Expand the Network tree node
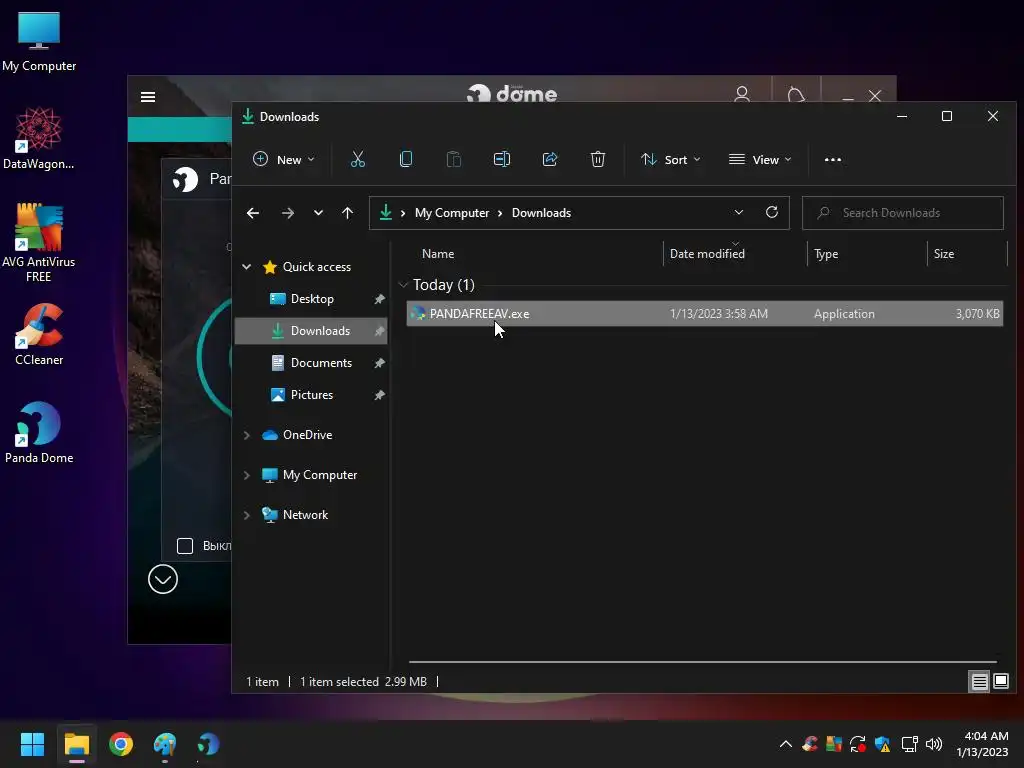This screenshot has height=768, width=1024. click(247, 515)
